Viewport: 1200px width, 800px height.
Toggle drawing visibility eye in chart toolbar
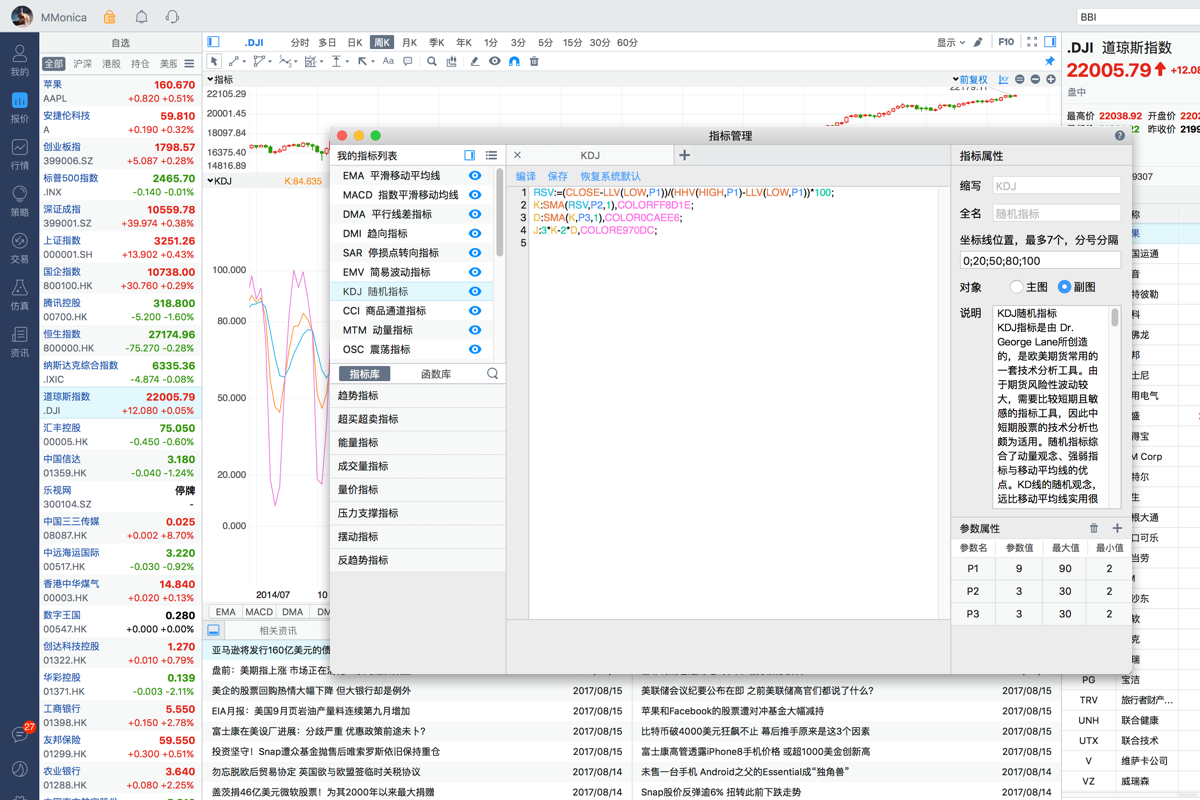coord(494,62)
